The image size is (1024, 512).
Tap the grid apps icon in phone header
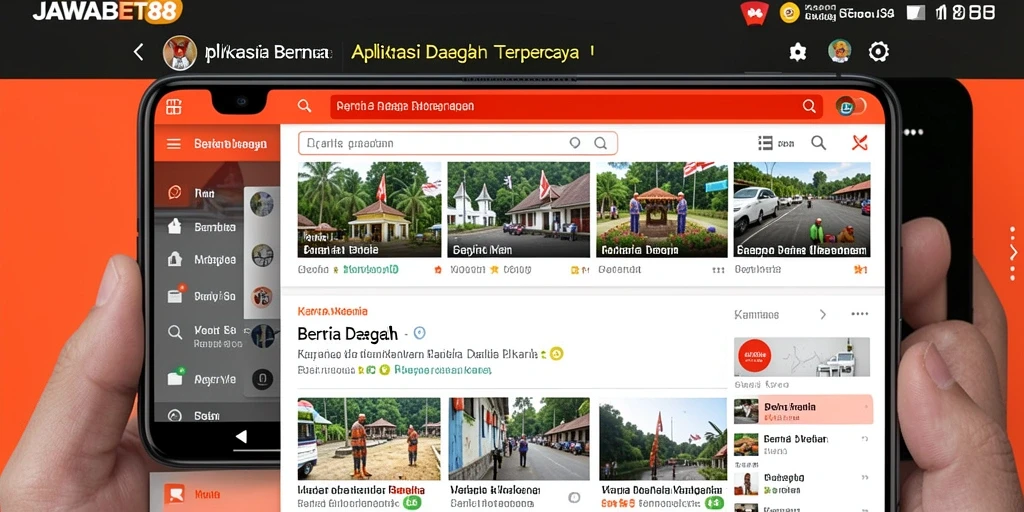coord(174,107)
